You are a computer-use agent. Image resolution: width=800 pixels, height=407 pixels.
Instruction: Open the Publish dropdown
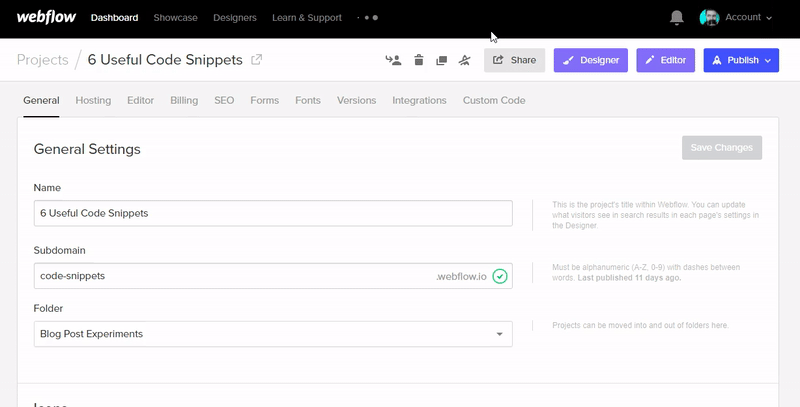(741, 60)
